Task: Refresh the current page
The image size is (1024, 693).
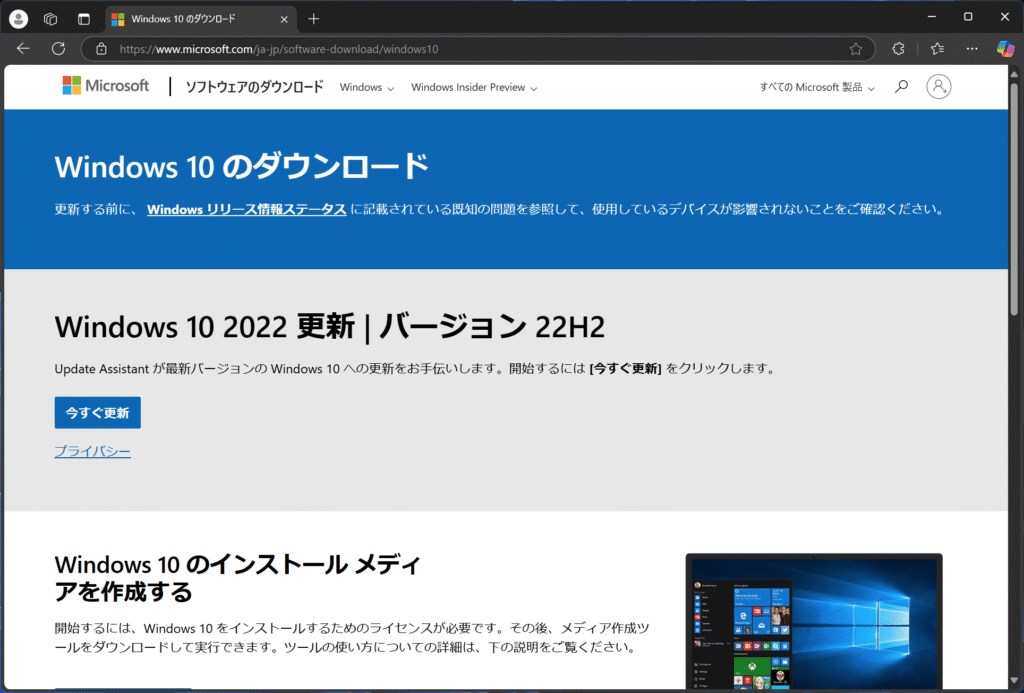Action: 59,48
